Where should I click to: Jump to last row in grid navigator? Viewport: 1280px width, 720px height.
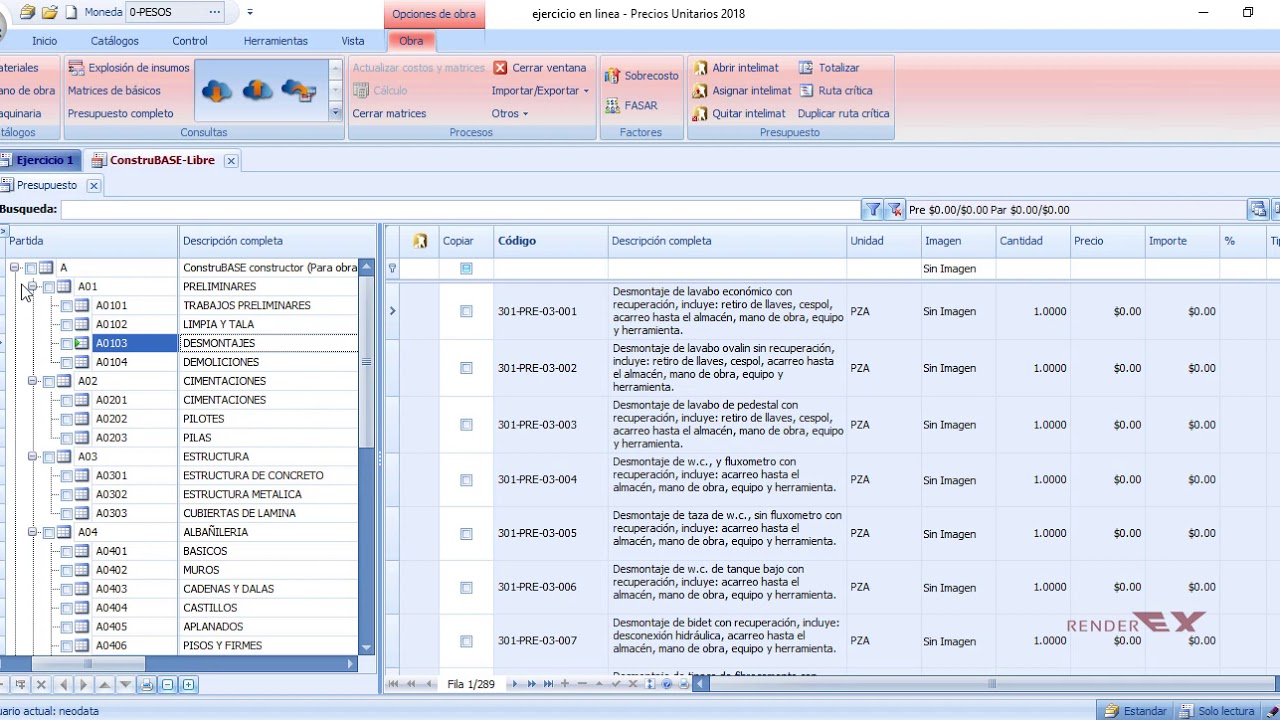click(549, 684)
